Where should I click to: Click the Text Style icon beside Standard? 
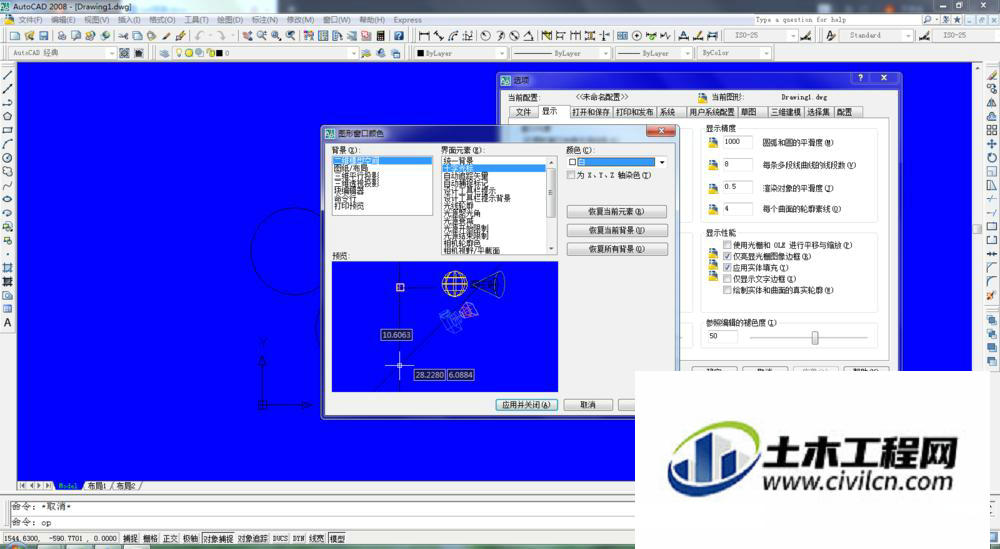[830, 36]
